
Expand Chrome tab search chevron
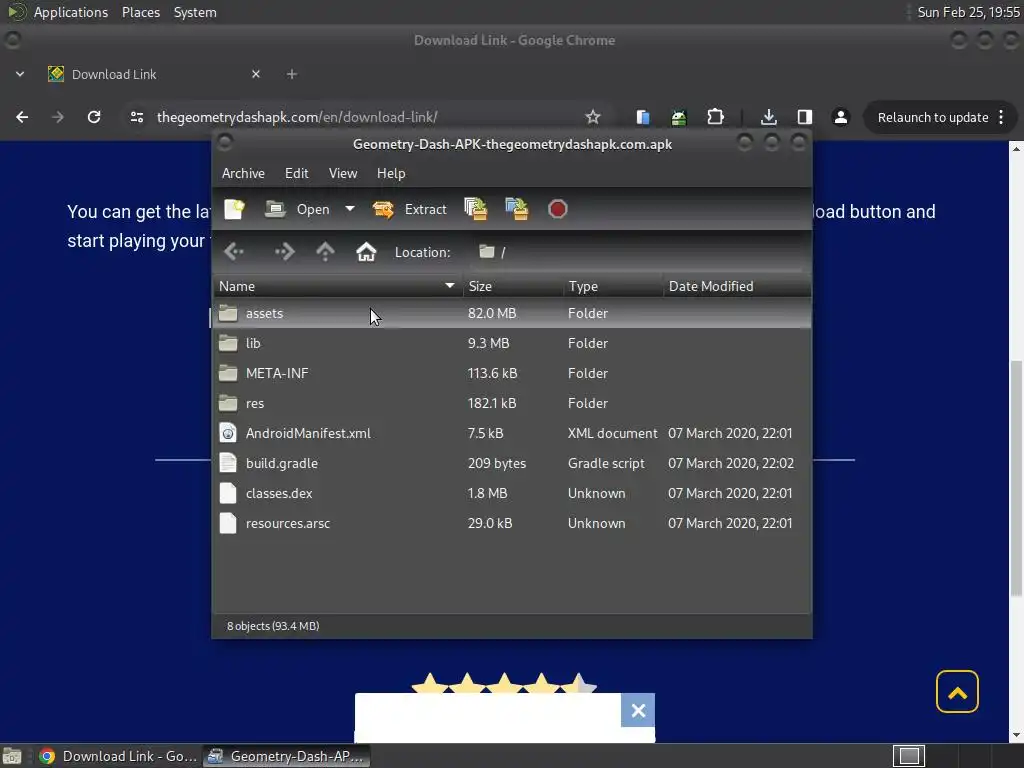click(x=20, y=74)
